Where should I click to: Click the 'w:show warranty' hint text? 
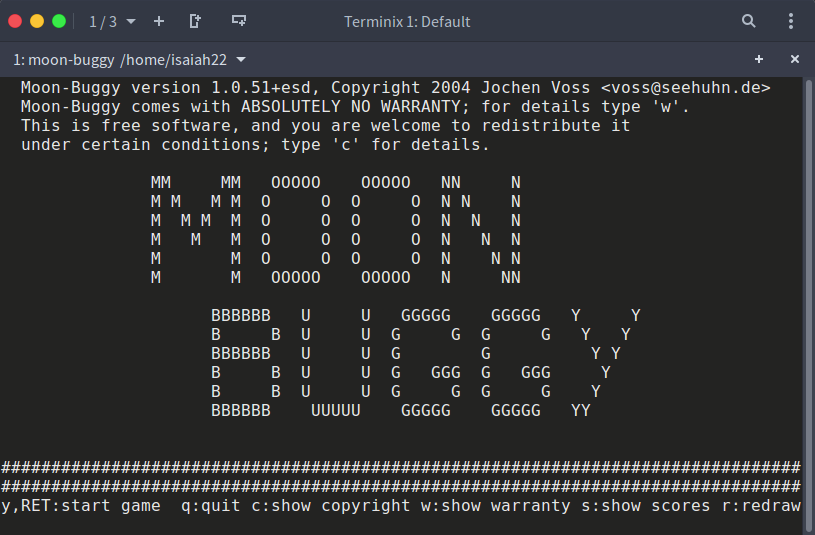(x=495, y=506)
